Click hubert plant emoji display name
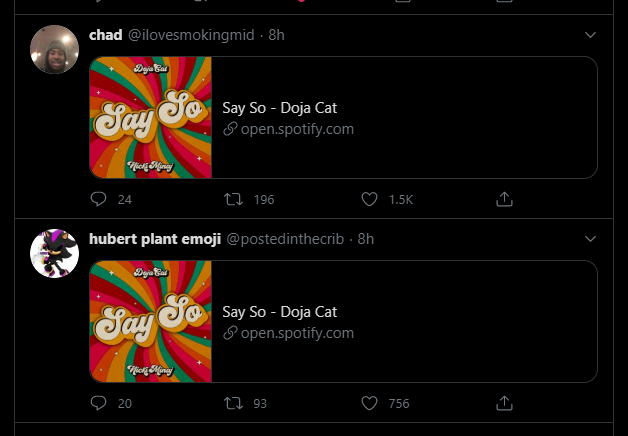Viewport: 628px width, 436px height. [x=154, y=239]
